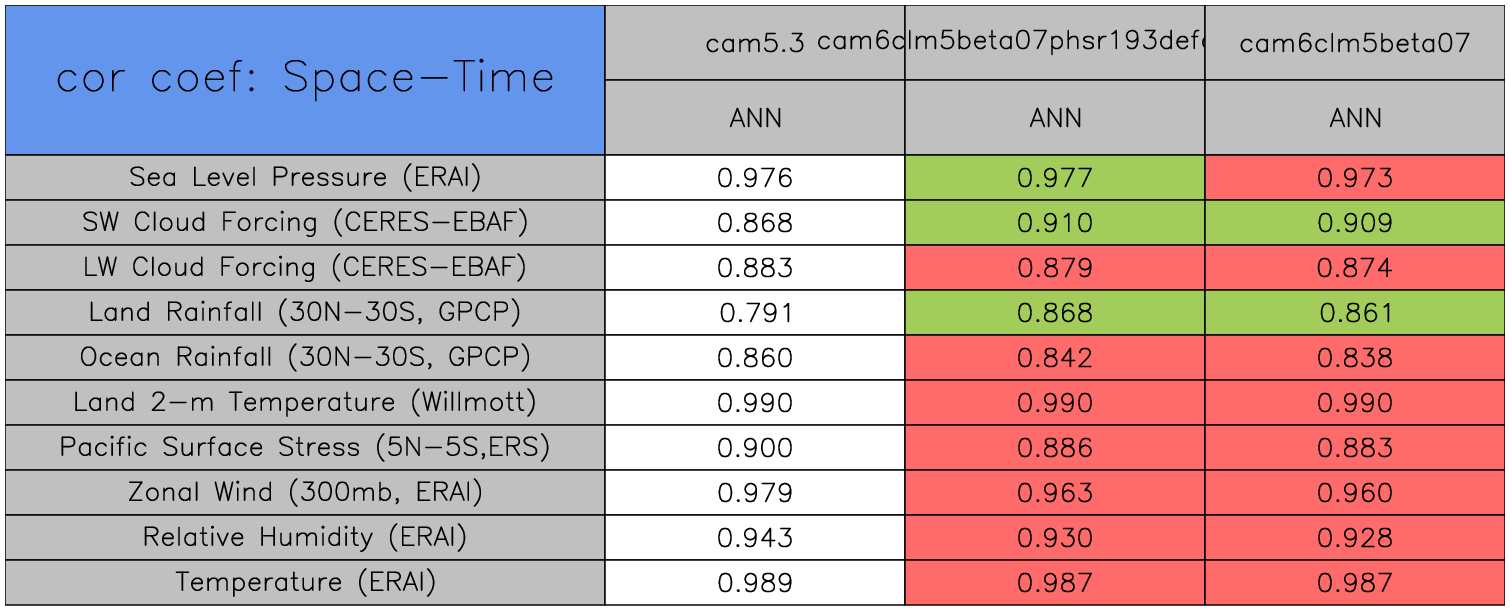Click Land Rainfall (30N-30S, GPCP) row label
The image size is (1510, 611).
point(305,313)
